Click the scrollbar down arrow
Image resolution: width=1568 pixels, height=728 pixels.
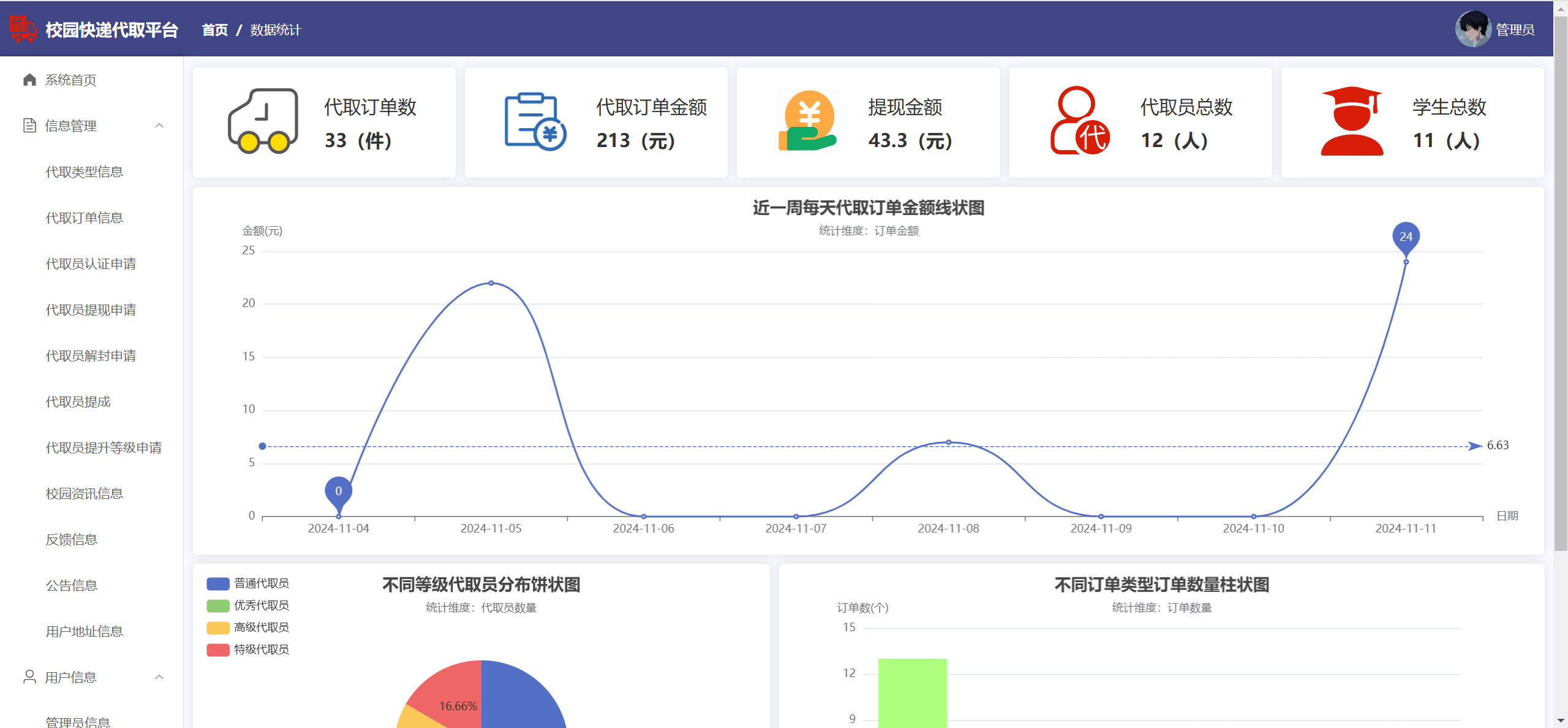[x=1561, y=721]
